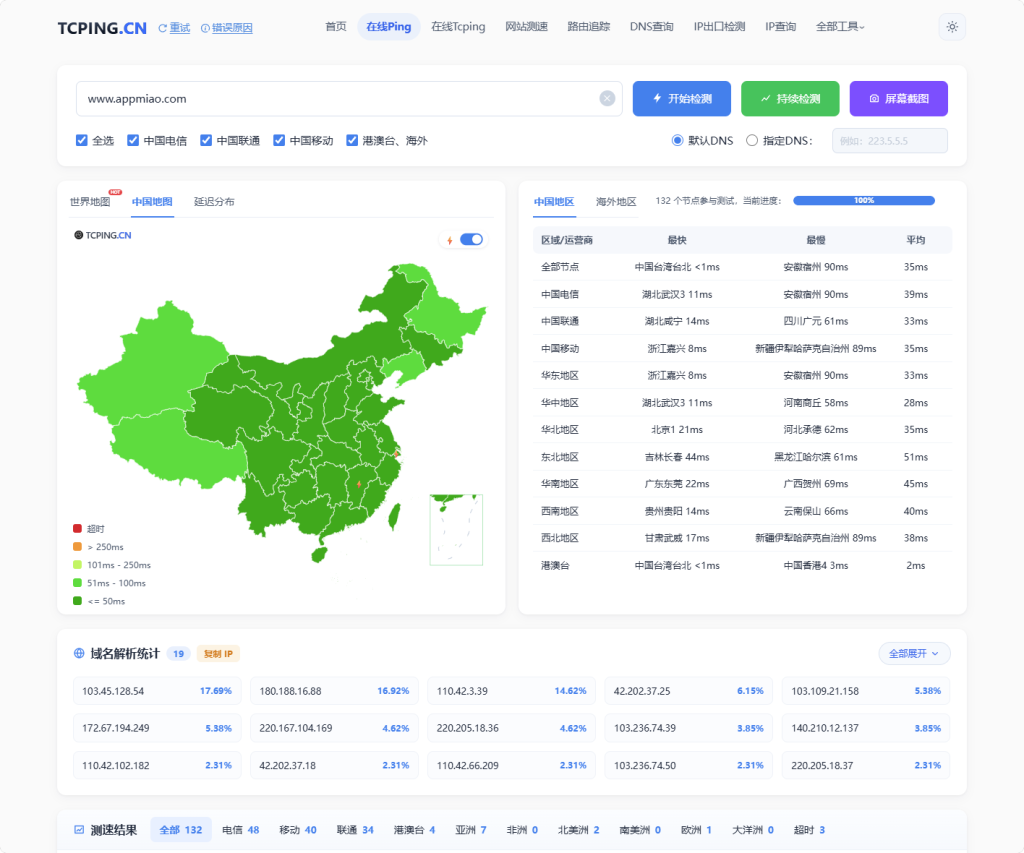The image size is (1024, 853).
Task: Open the 在线Tcping nav item
Action: click(x=458, y=27)
